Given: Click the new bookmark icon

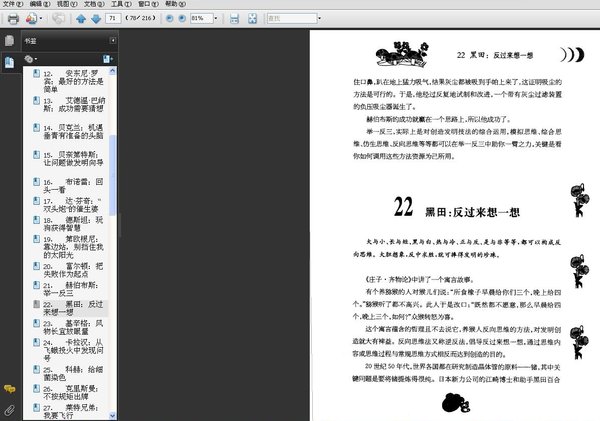Looking at the screenshot, I should (x=108, y=59).
